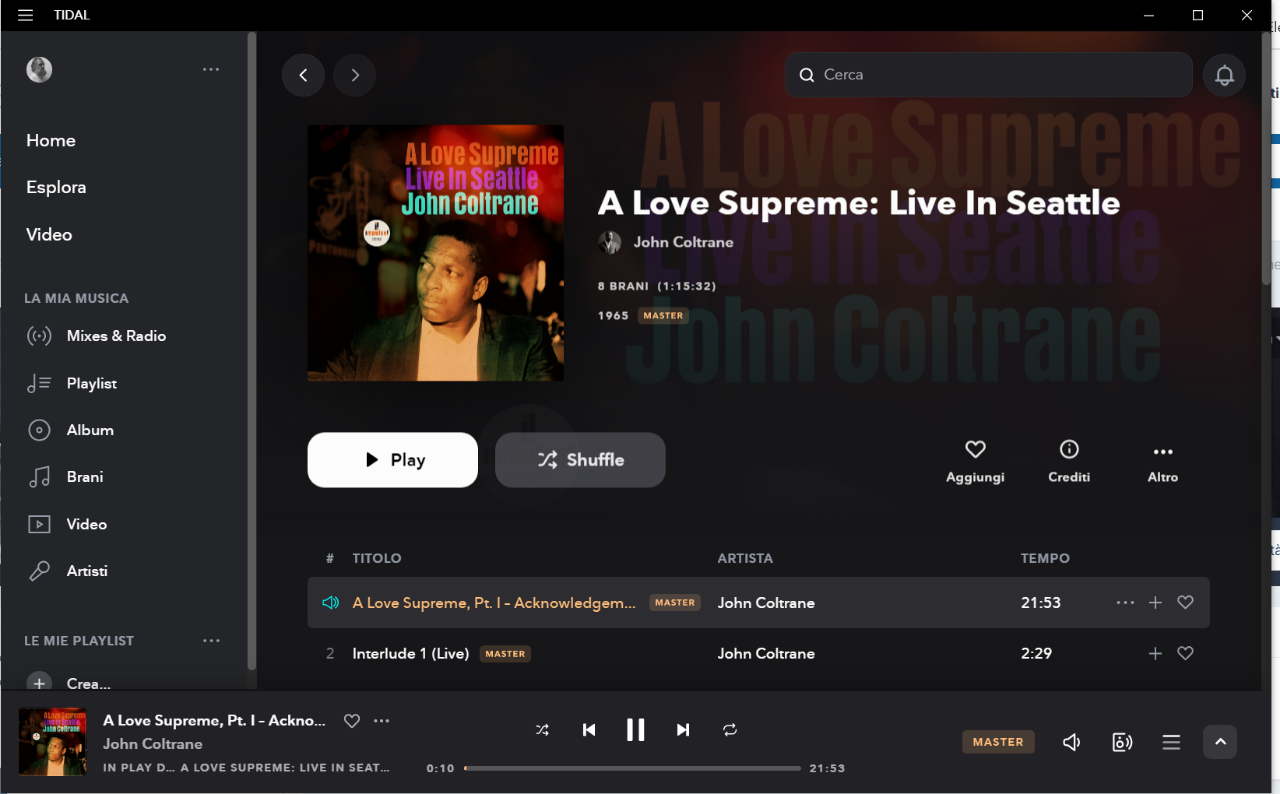This screenshot has width=1280, height=794.
Task: Add album to favorites with Aggiungi heart
Action: [x=975, y=462]
